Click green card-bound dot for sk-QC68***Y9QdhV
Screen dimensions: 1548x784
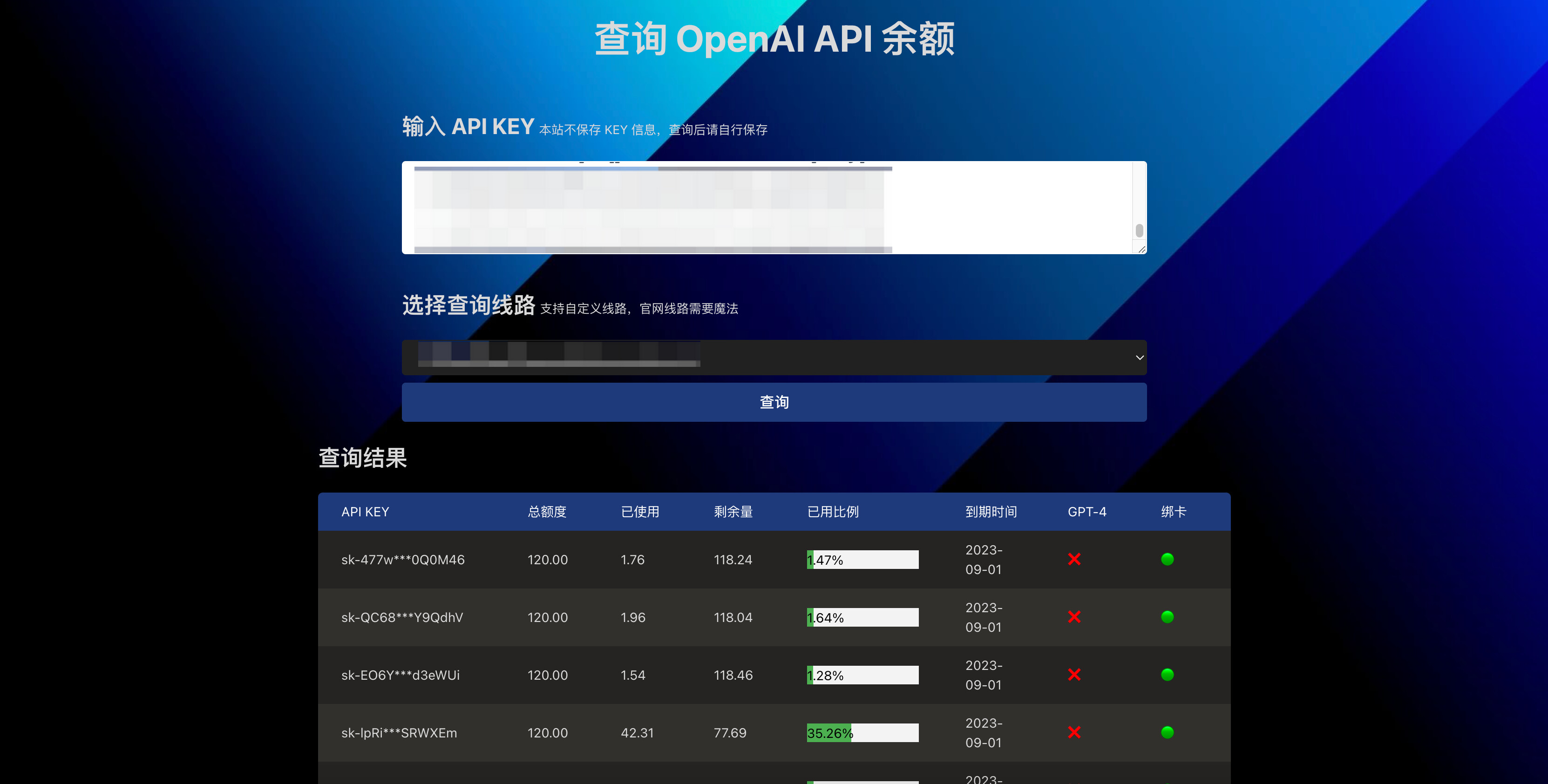(x=1167, y=617)
